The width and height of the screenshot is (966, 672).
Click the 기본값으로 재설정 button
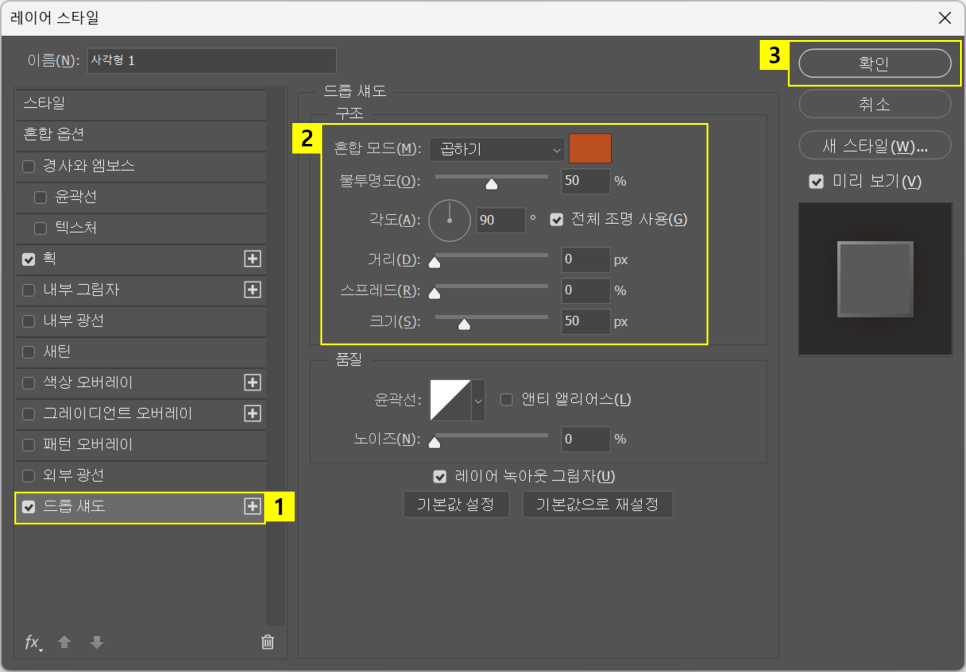[x=598, y=504]
